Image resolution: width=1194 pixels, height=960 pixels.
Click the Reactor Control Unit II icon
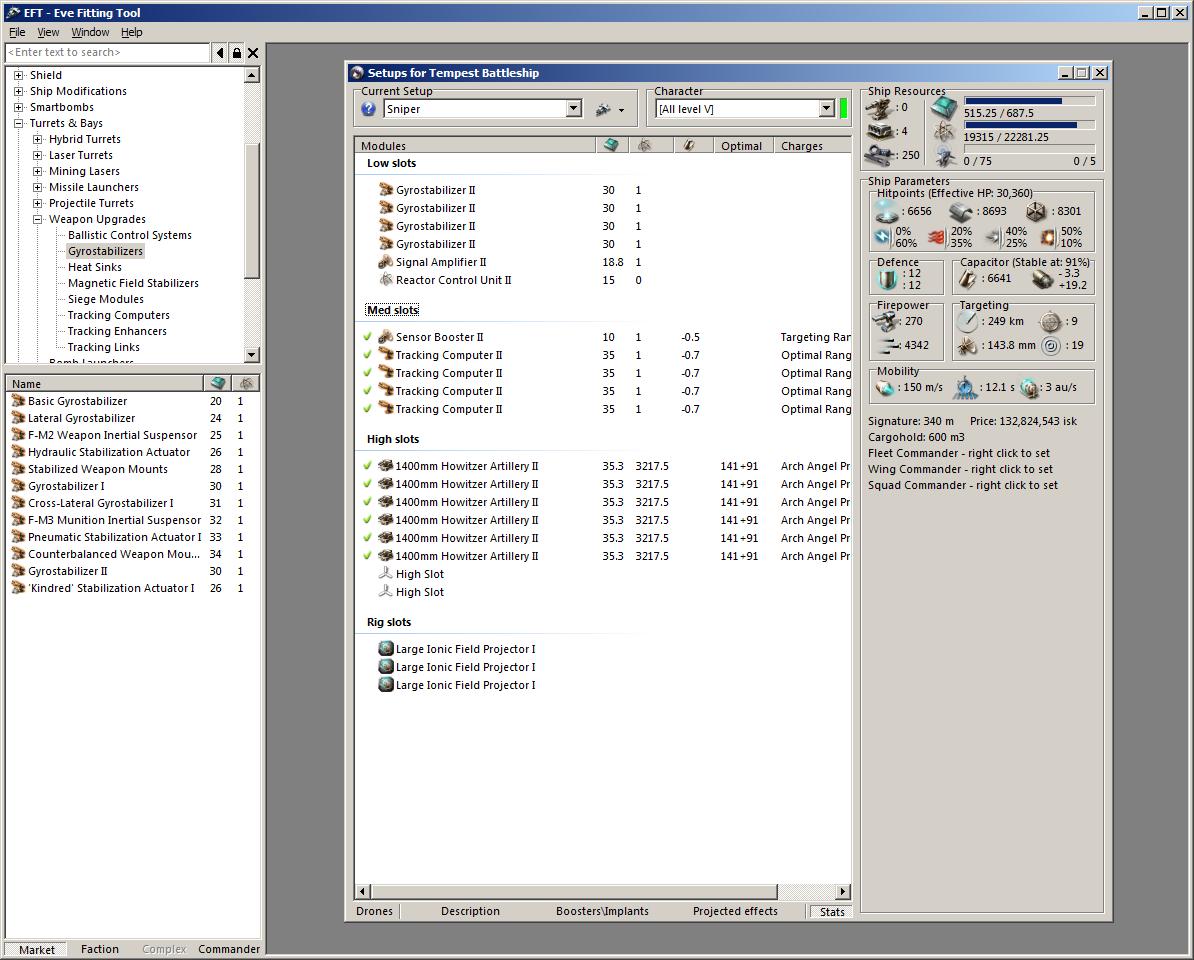[386, 280]
